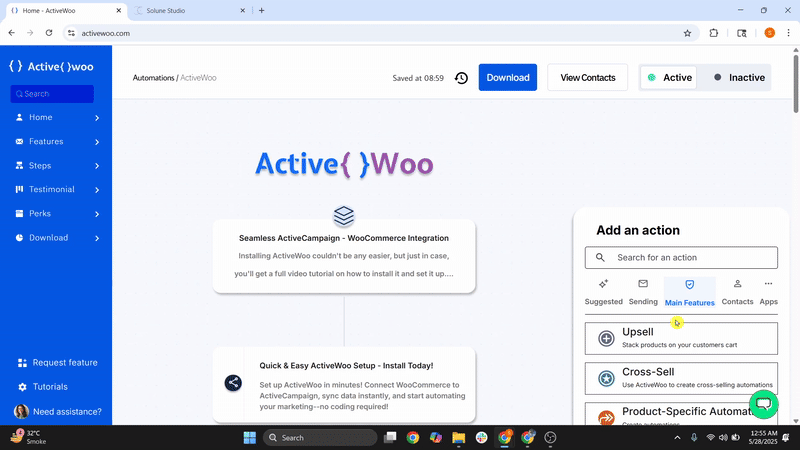This screenshot has height=450, width=800.
Task: Open File Explorer from the taskbar
Action: pos(459,438)
